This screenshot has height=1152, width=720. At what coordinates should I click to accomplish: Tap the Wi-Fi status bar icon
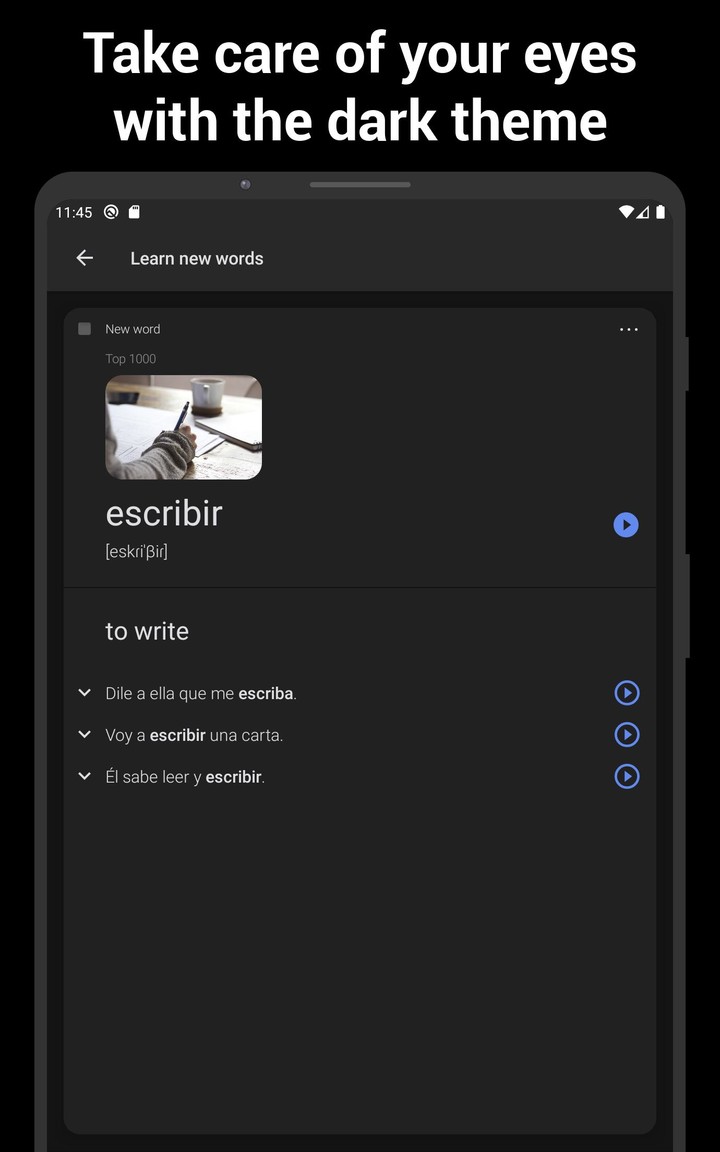pyautogui.click(x=626, y=212)
